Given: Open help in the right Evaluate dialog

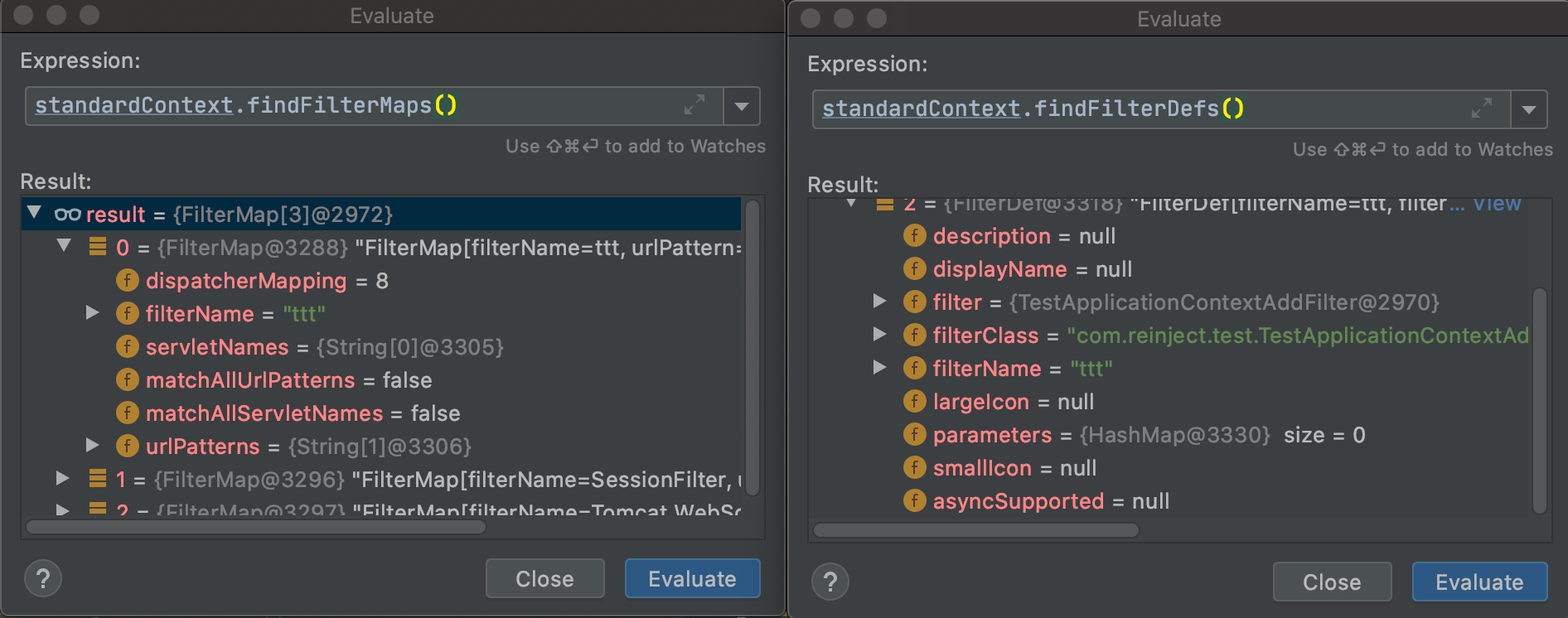Looking at the screenshot, I should (x=830, y=582).
